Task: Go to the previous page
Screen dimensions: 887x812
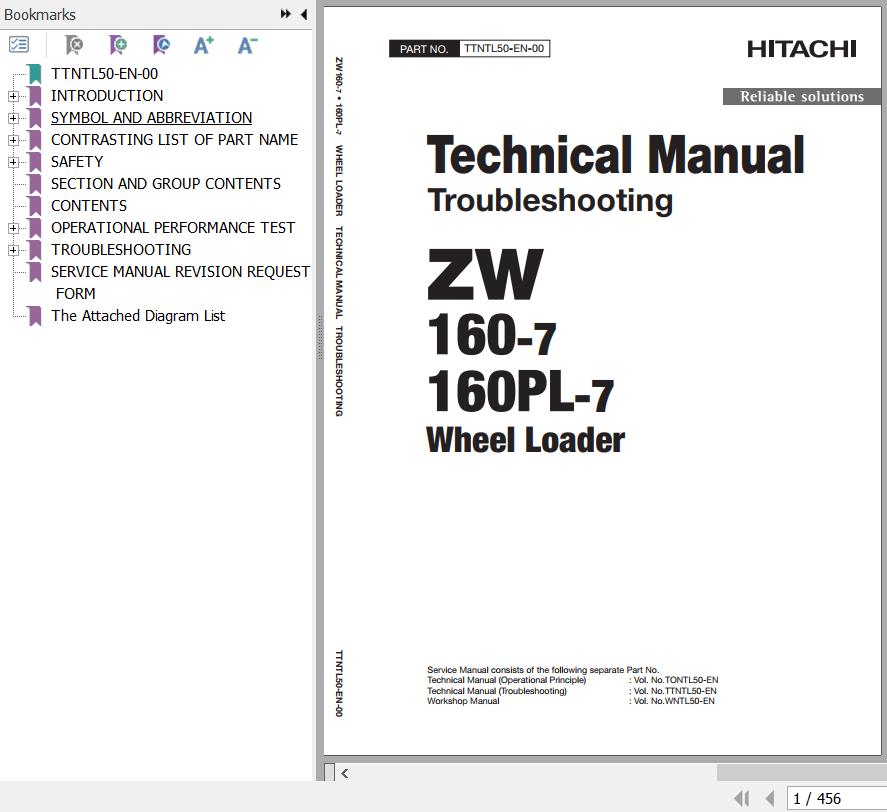Action: point(770,798)
